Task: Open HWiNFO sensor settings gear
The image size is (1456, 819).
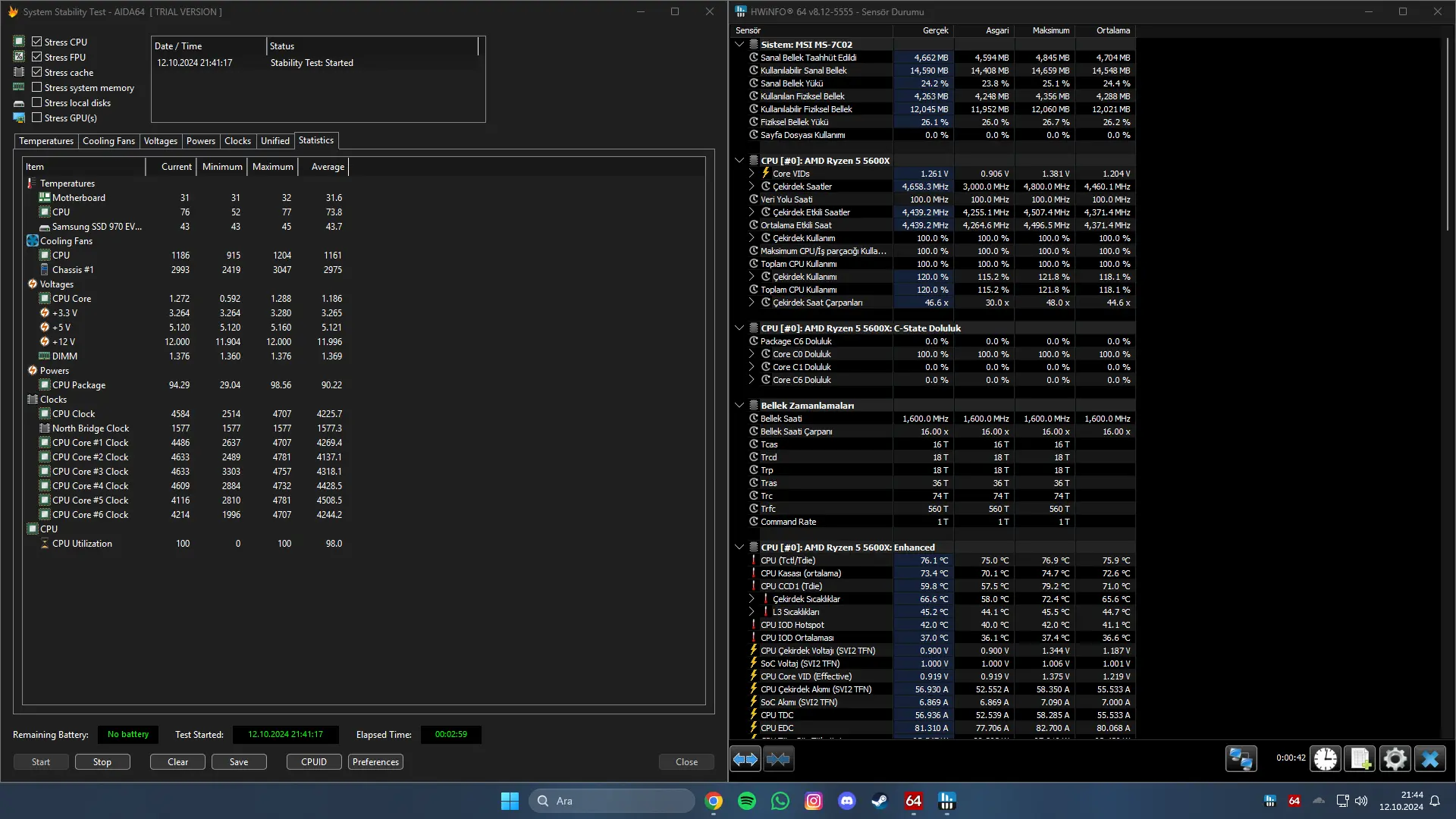Action: tap(1395, 759)
